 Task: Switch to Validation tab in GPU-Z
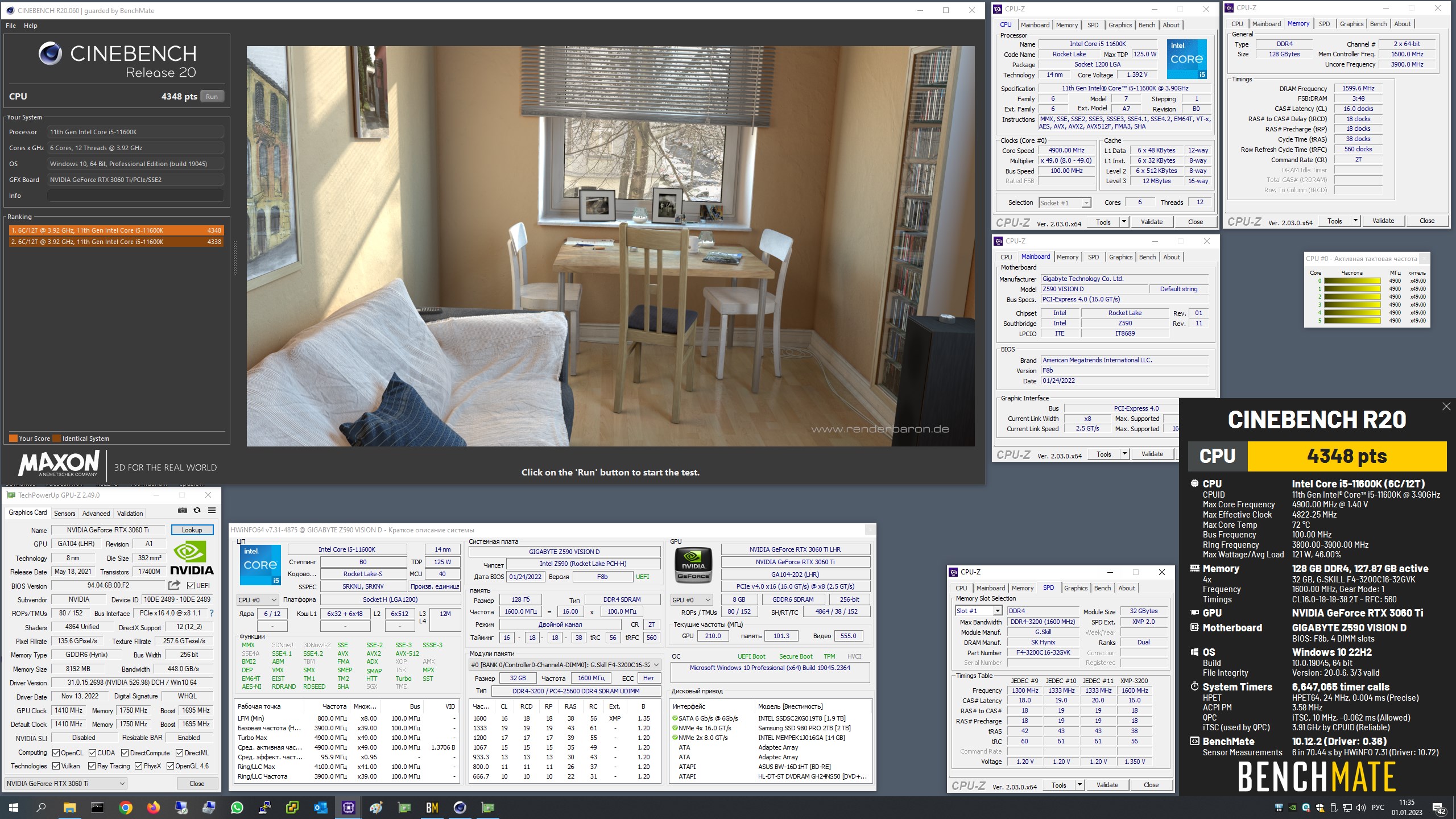coord(130,513)
